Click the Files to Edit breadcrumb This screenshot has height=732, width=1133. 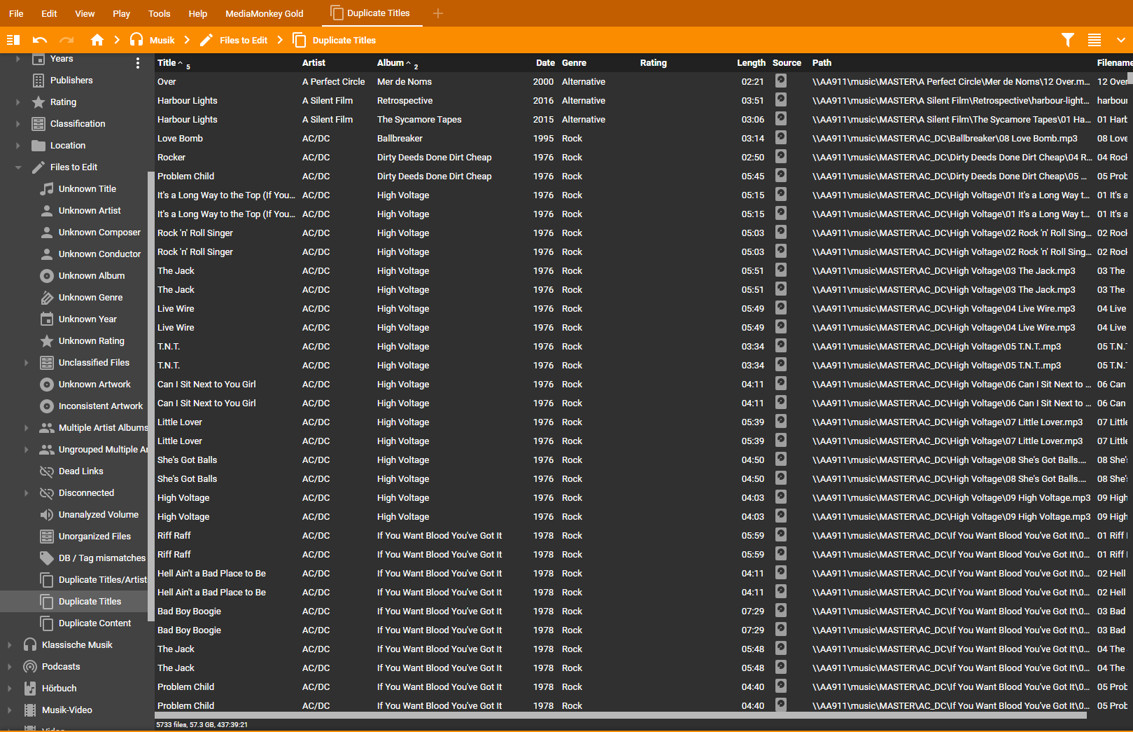(243, 40)
